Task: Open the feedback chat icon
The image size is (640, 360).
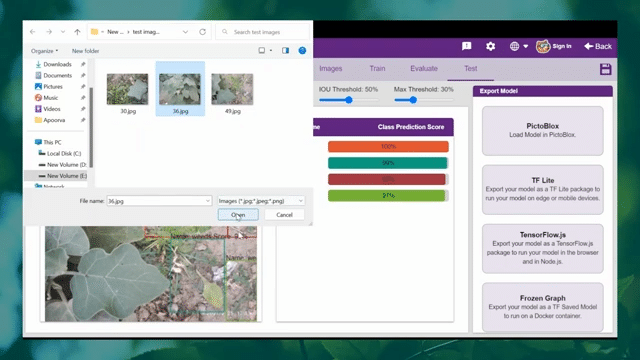Action: coord(467,46)
